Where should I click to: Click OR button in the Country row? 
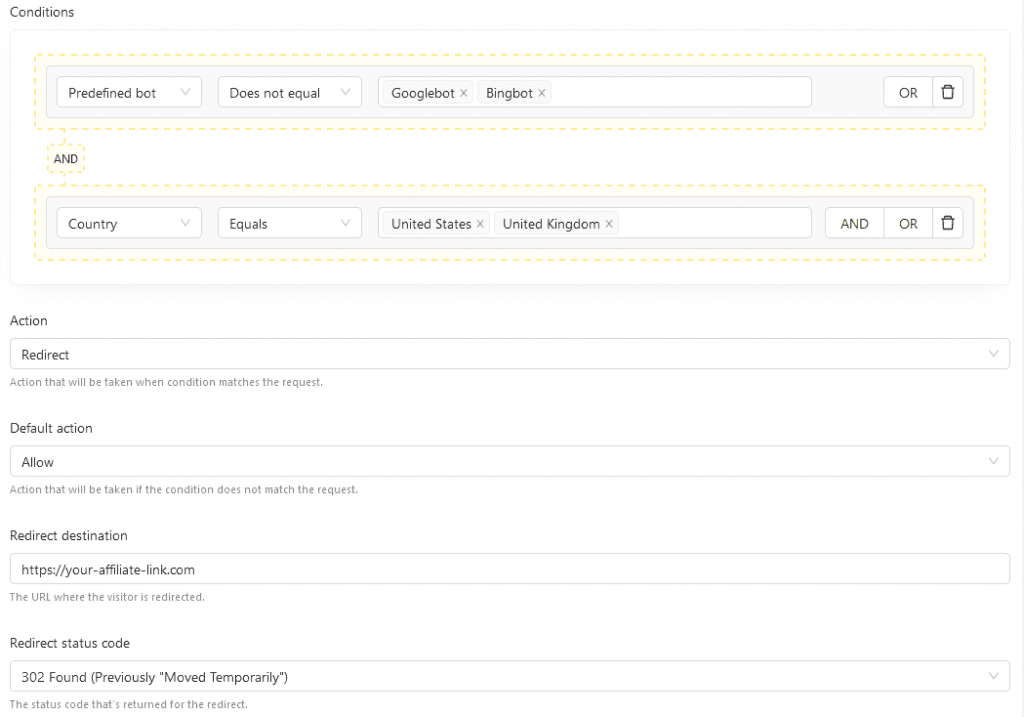(x=908, y=223)
